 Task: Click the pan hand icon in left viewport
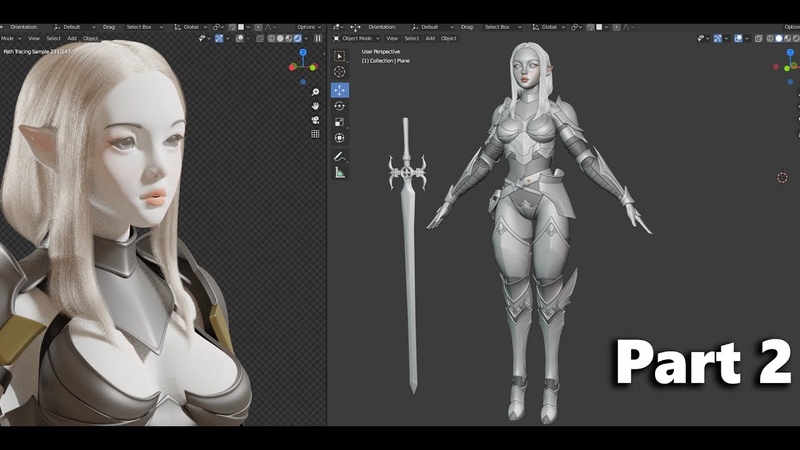pyautogui.click(x=315, y=106)
